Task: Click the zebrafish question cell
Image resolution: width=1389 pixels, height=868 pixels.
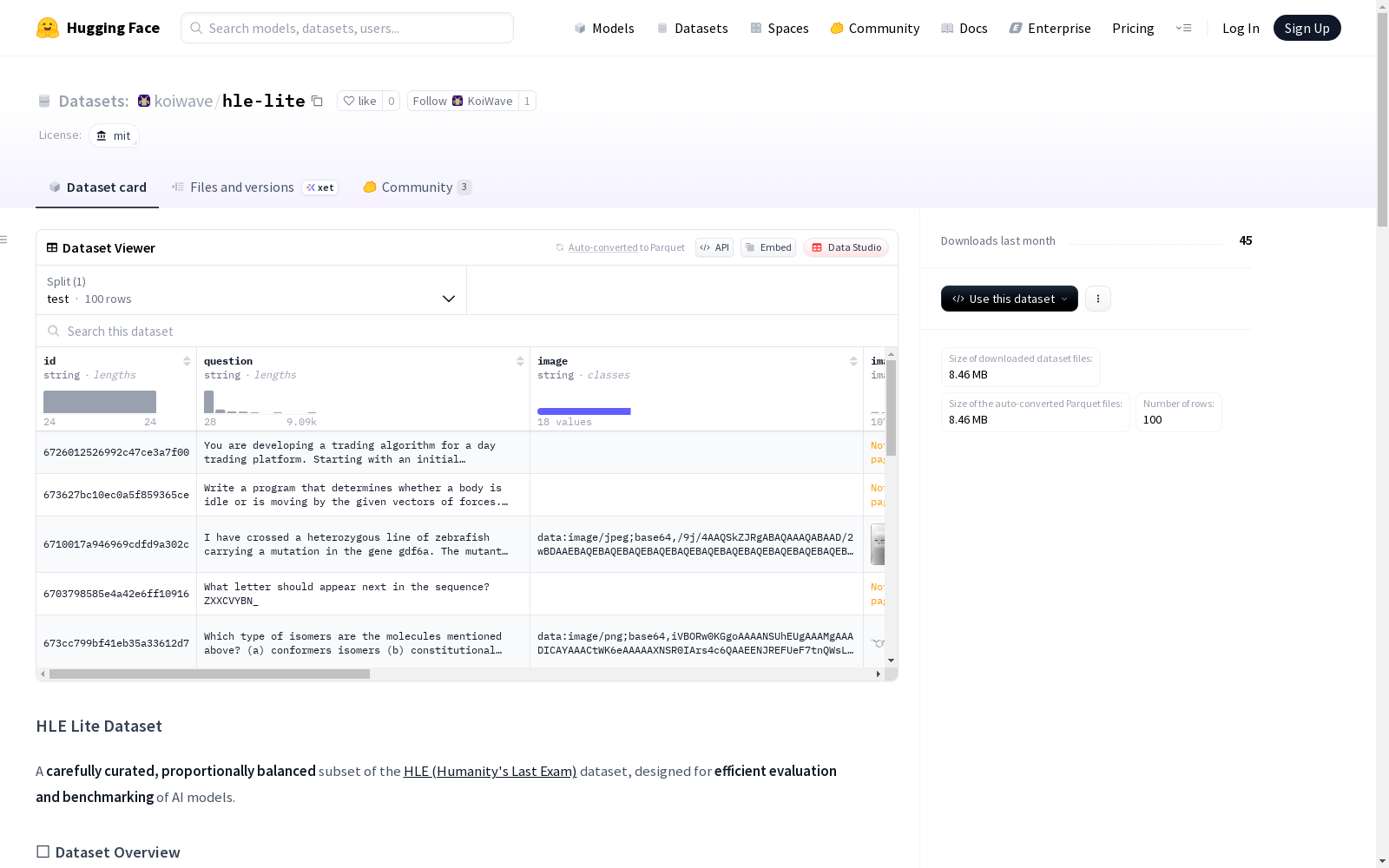Action: point(363,544)
